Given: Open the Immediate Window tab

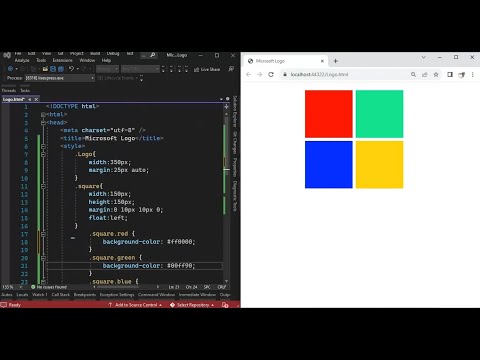Looking at the screenshot, I should pyautogui.click(x=197, y=295).
